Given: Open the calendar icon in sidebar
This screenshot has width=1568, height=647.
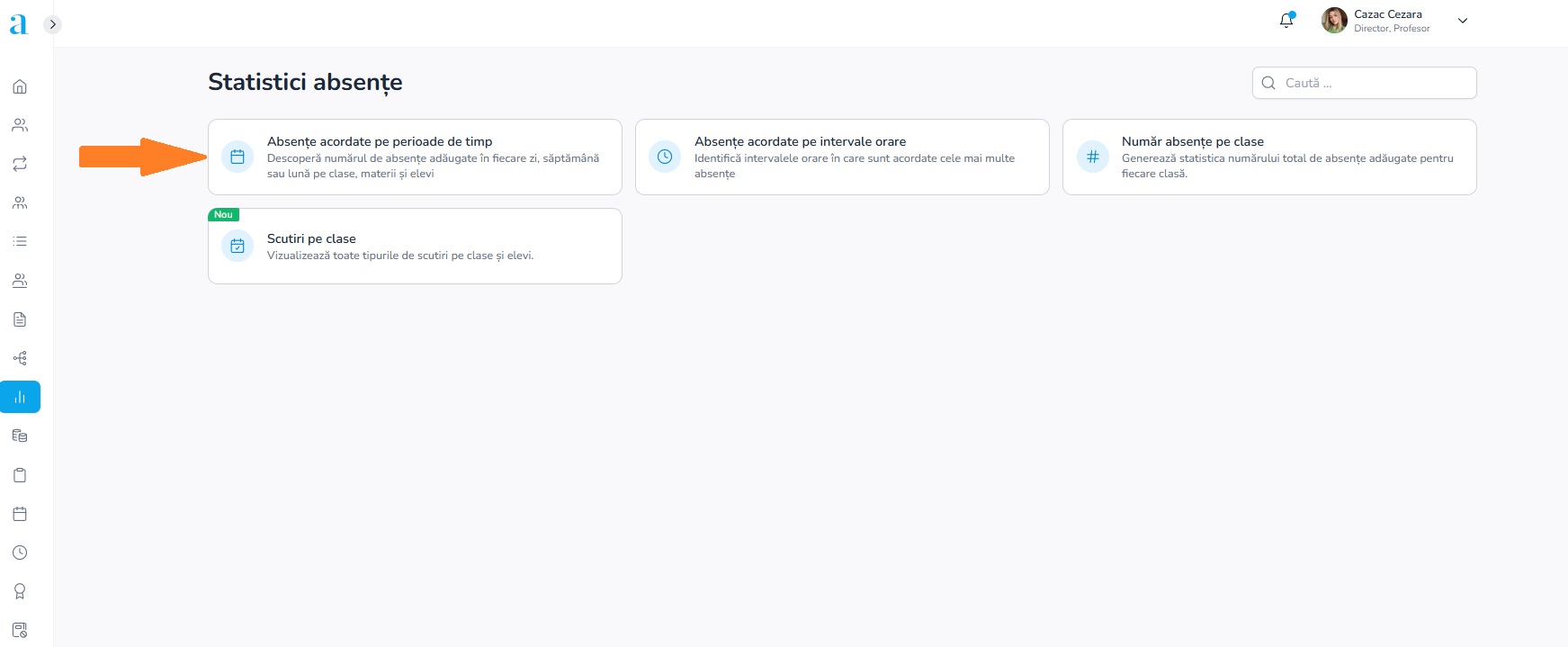Looking at the screenshot, I should pyautogui.click(x=20, y=514).
